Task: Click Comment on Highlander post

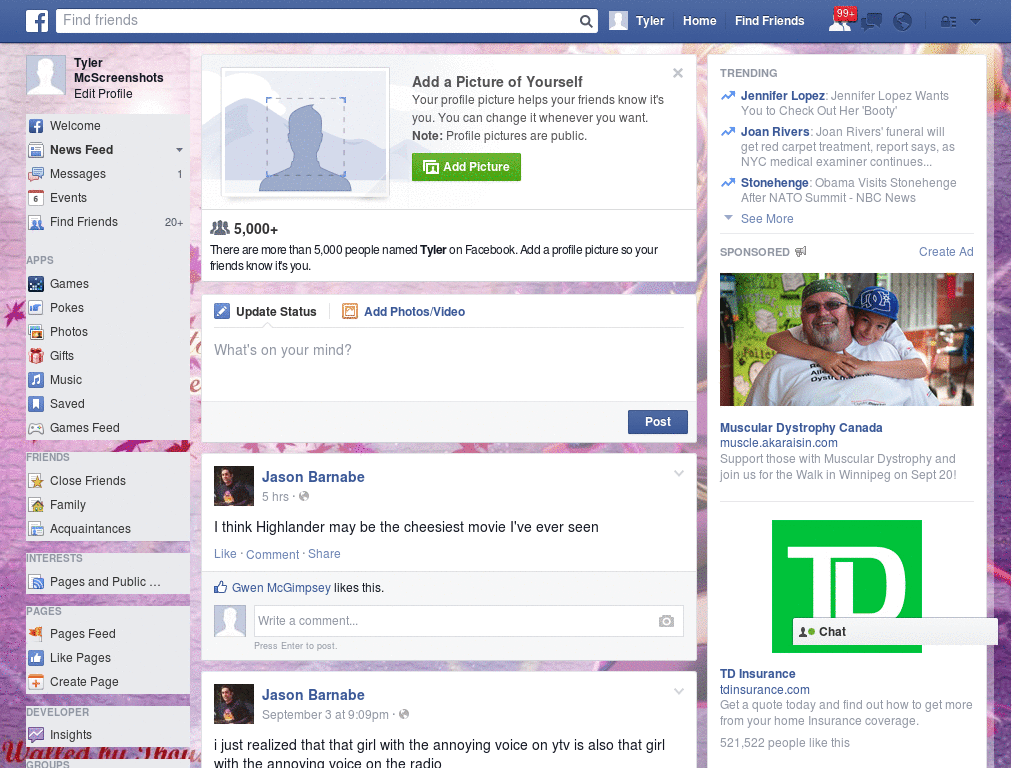Action: [x=272, y=554]
